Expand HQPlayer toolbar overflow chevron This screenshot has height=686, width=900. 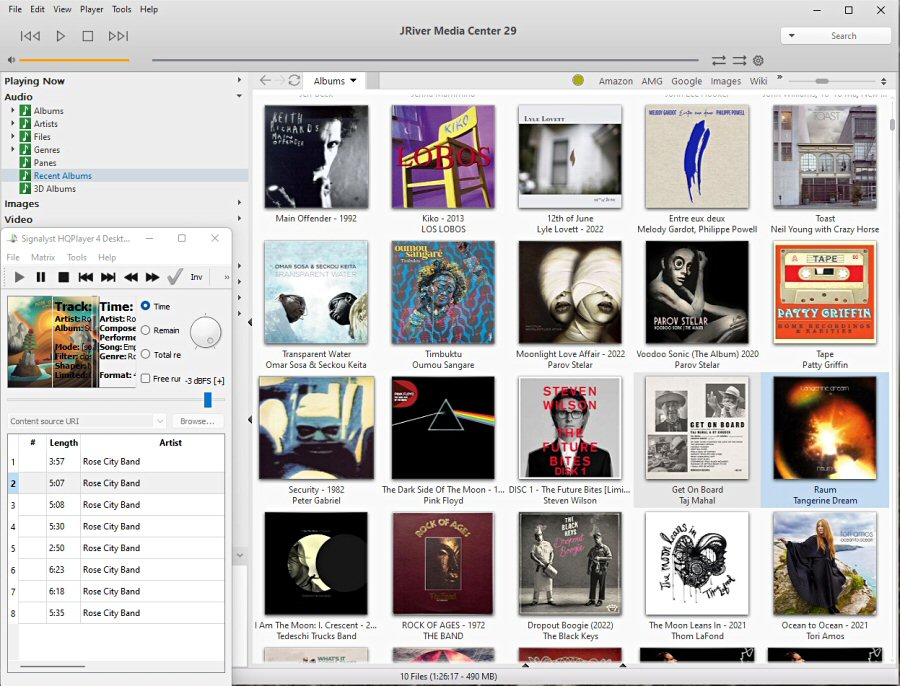point(227,277)
